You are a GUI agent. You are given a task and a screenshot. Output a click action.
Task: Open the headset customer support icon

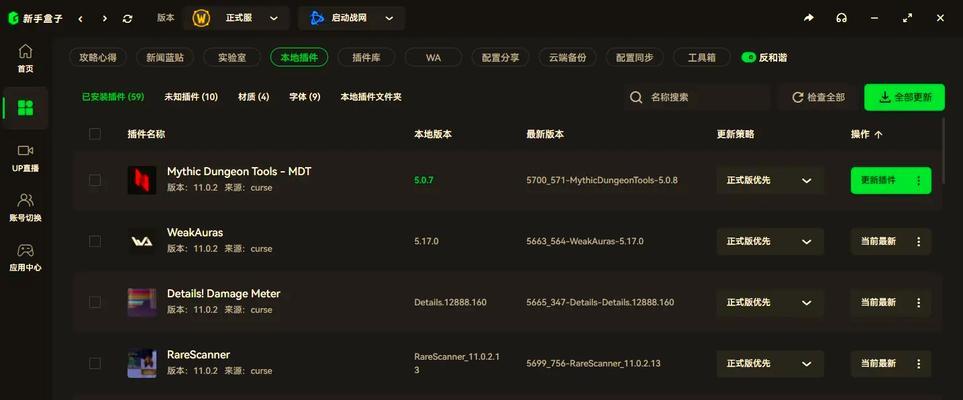pos(841,18)
